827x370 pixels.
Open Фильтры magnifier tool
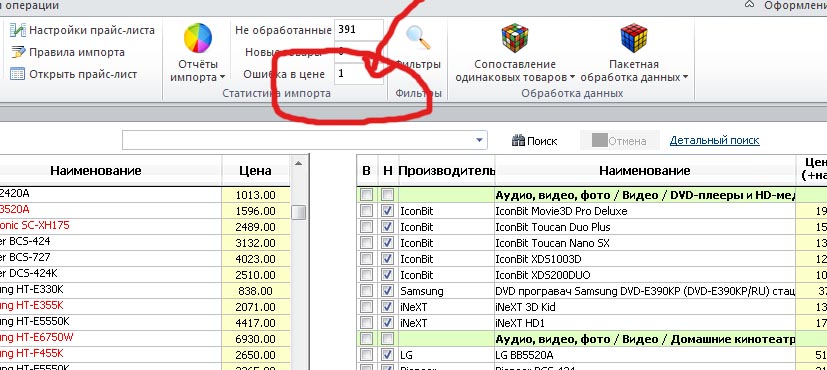[418, 37]
